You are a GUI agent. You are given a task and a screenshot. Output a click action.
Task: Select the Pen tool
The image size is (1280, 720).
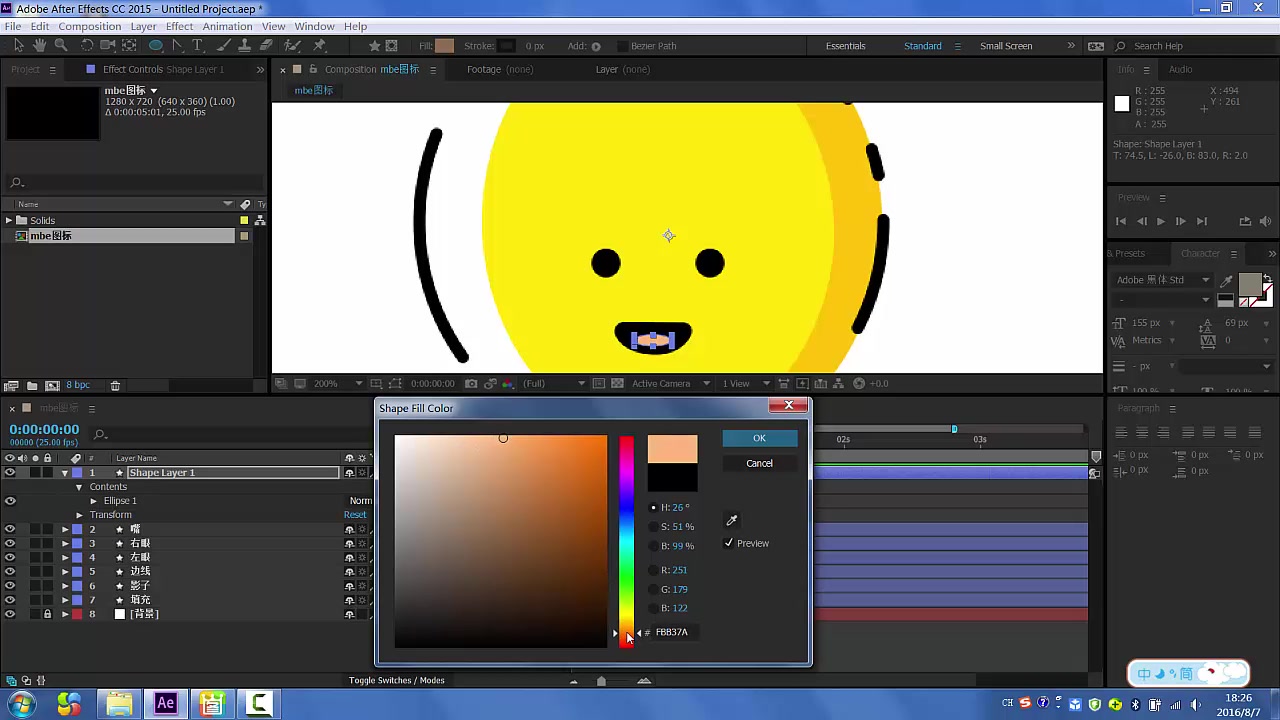pyautogui.click(x=177, y=45)
